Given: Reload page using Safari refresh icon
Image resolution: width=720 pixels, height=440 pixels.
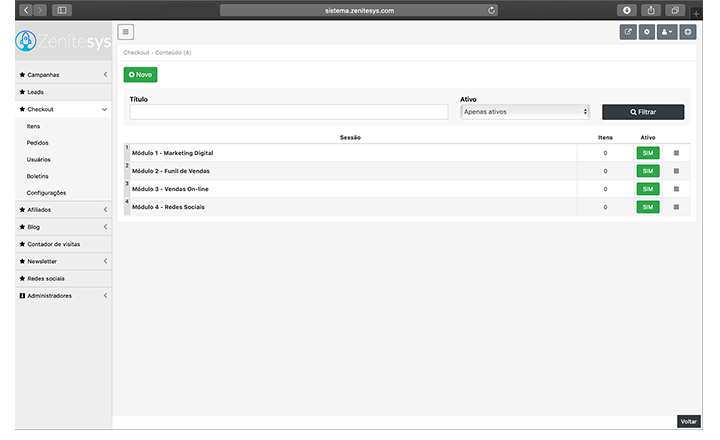Looking at the screenshot, I should click(492, 10).
